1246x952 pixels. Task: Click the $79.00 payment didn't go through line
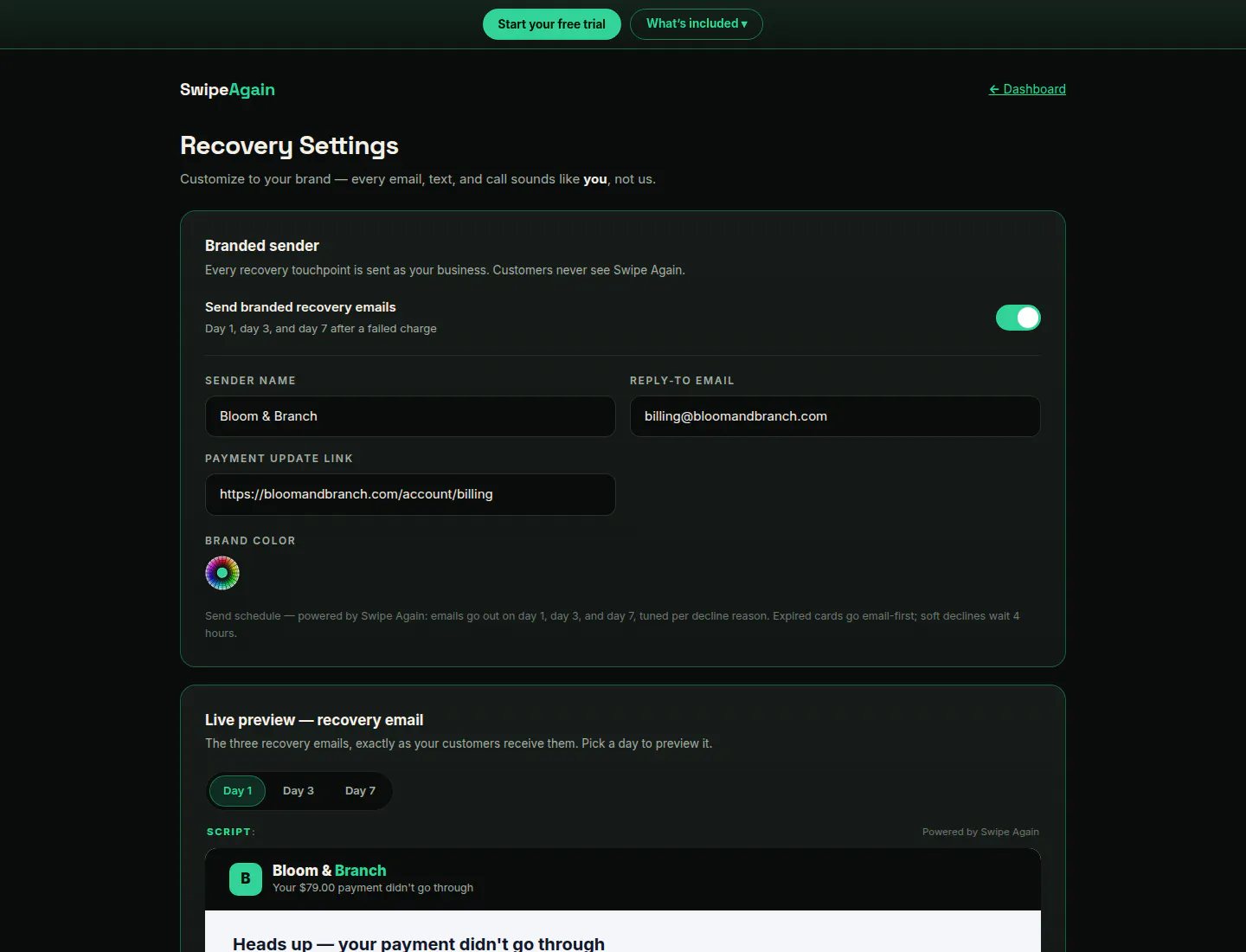[373, 888]
